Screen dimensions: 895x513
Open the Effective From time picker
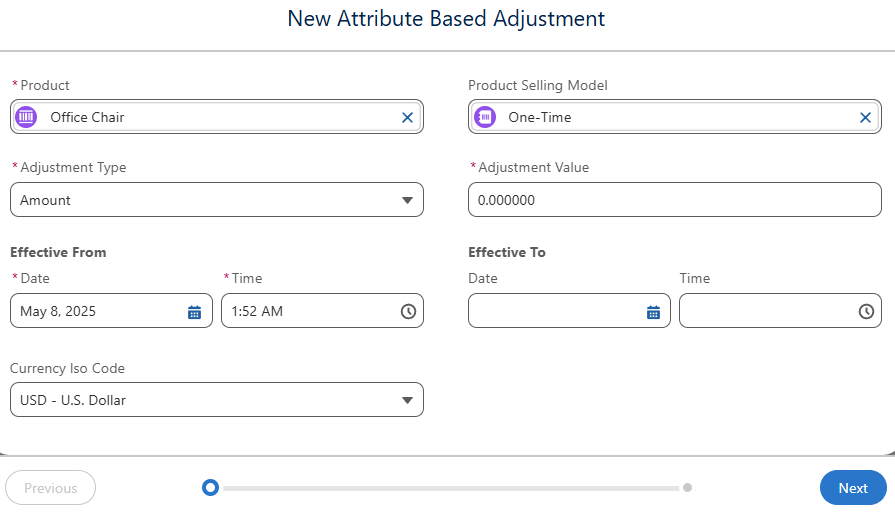[408, 312]
